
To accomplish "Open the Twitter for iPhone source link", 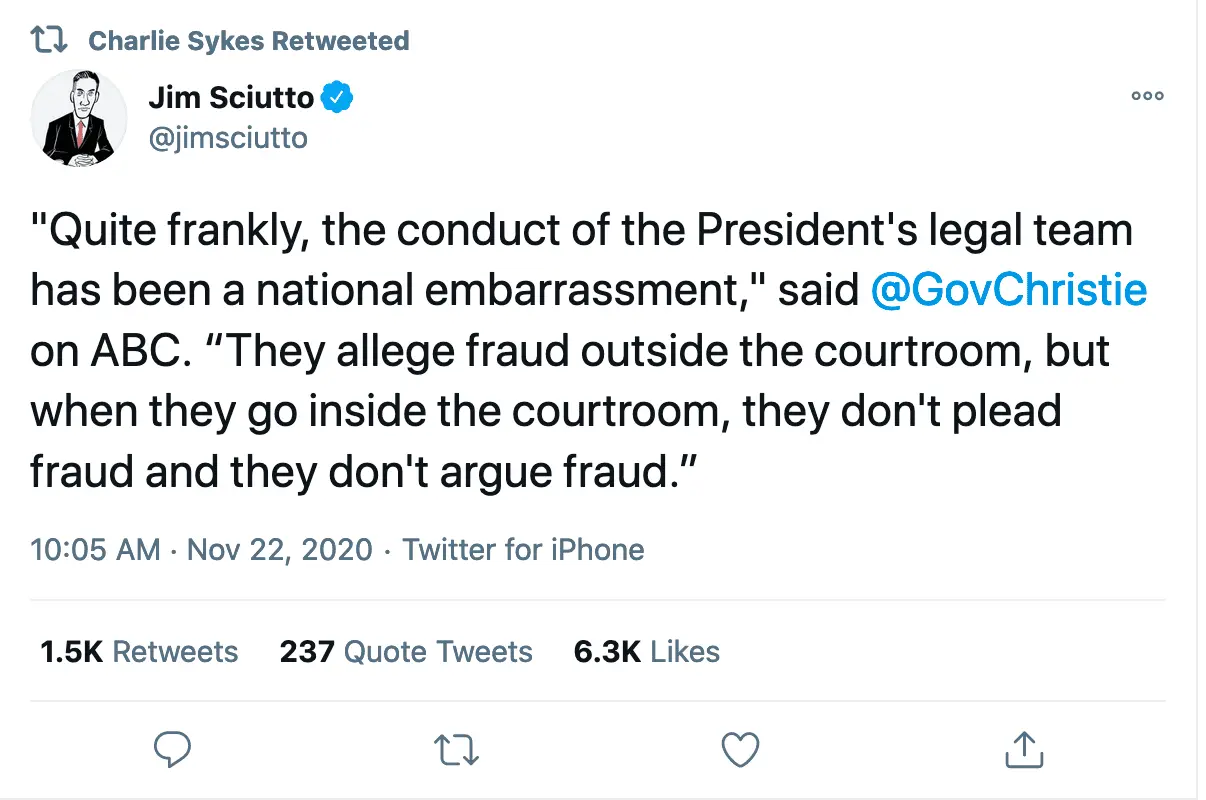I will (x=523, y=549).
